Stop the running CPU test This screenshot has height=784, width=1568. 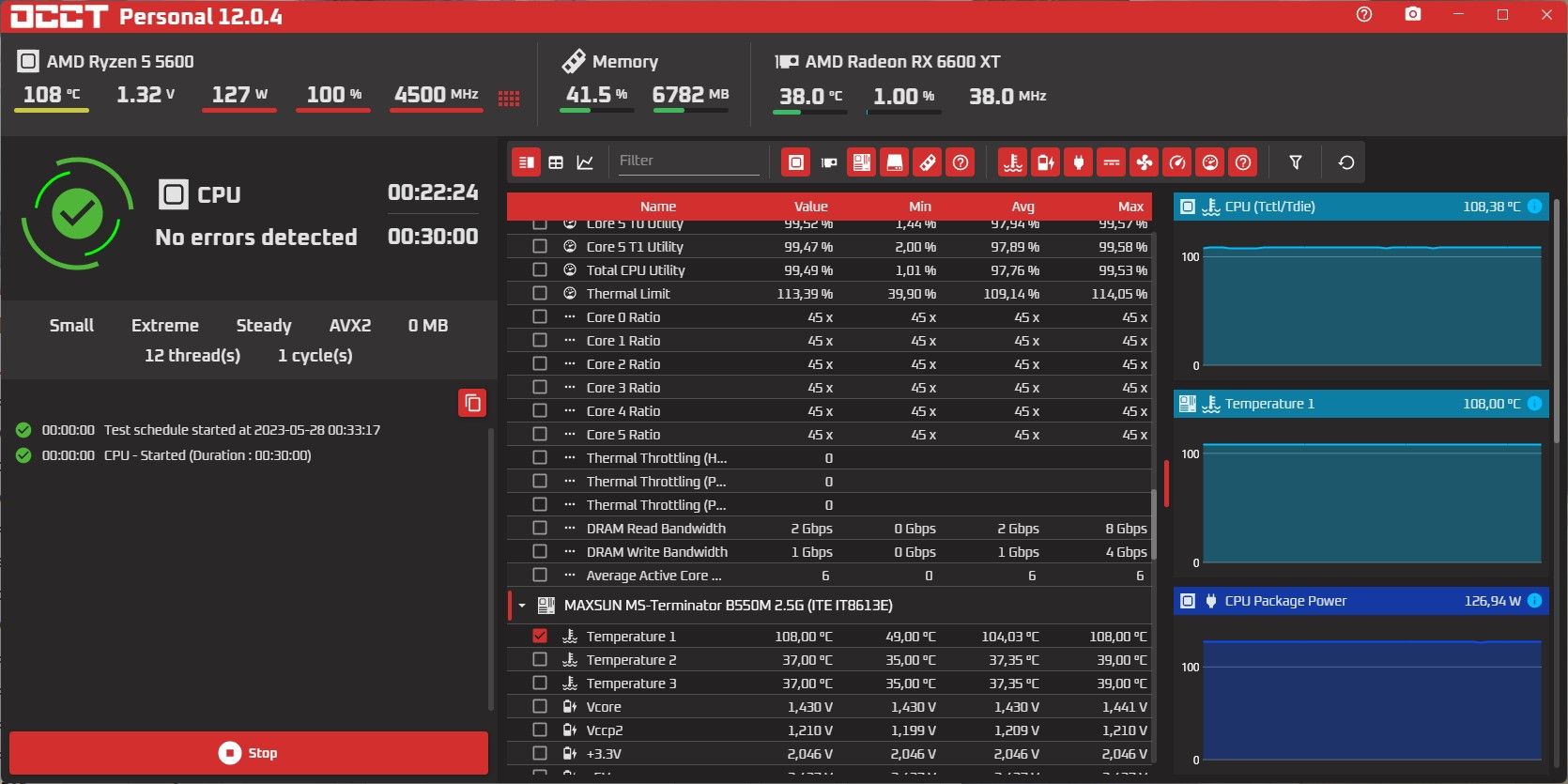[249, 753]
